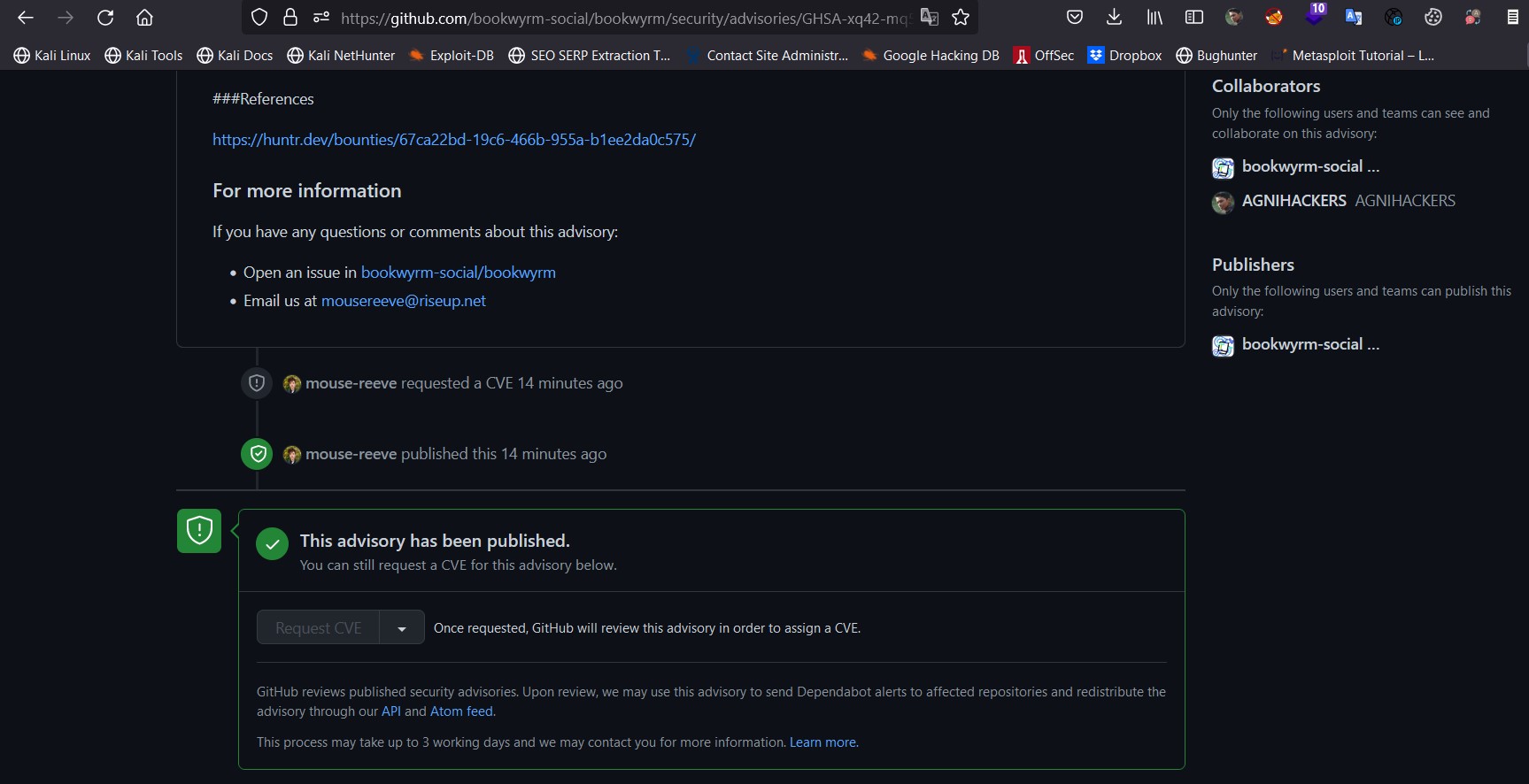Open the Atom feed link
1529x784 pixels.
(x=462, y=711)
